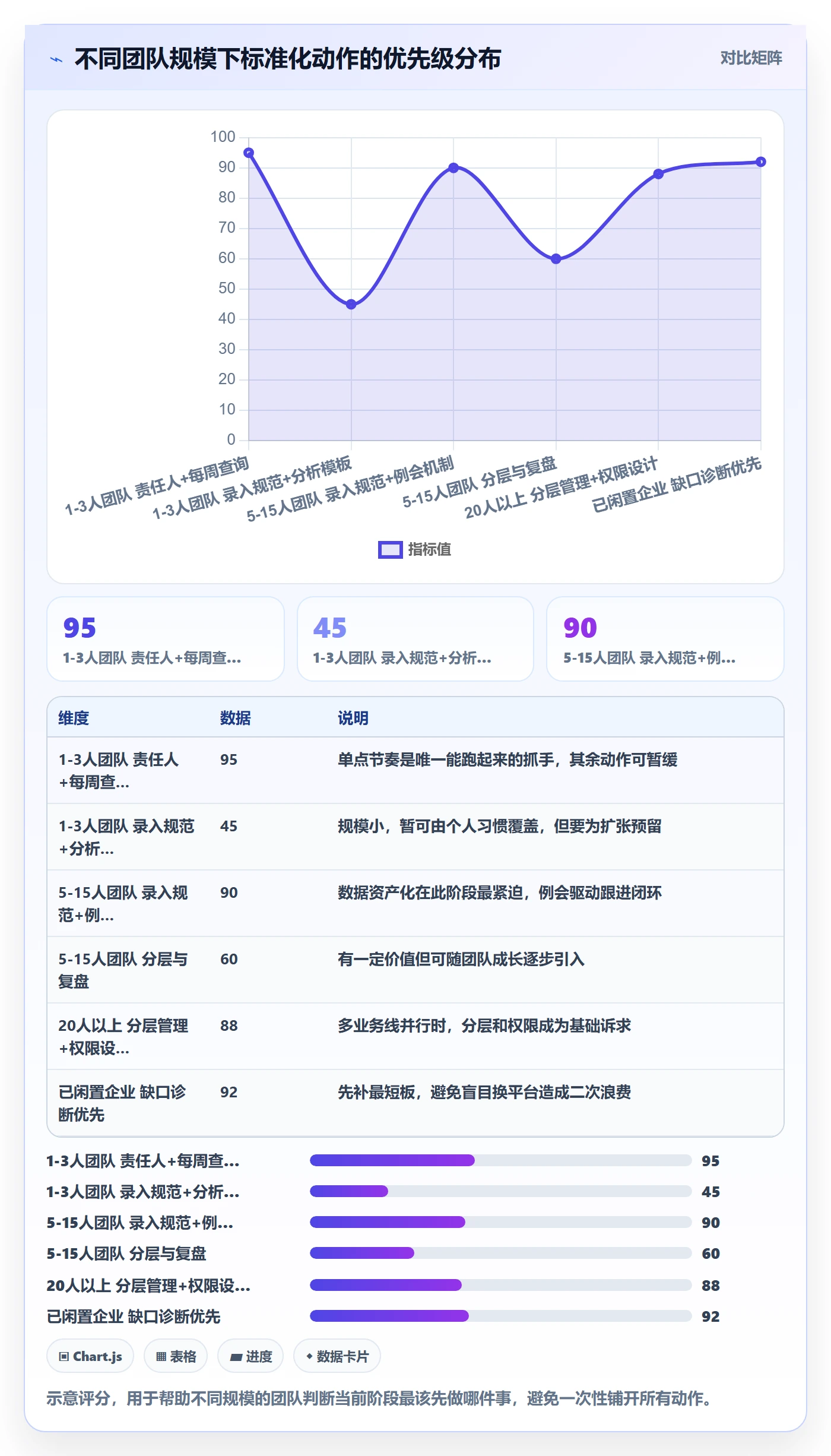Click the progress bar valued 95
The height and width of the screenshot is (1456, 831).
(501, 1160)
